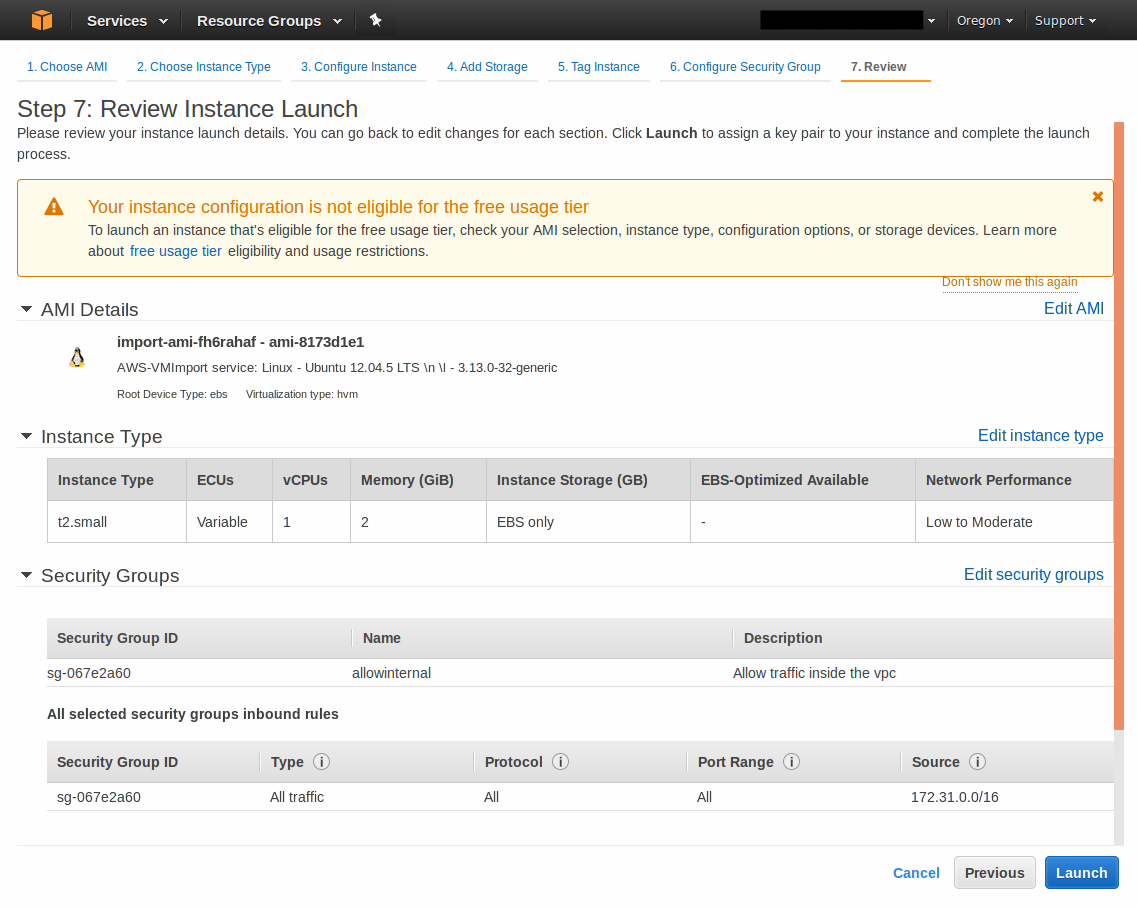Collapse the Instance Type section
This screenshot has height=908, width=1137.
[x=26, y=437]
